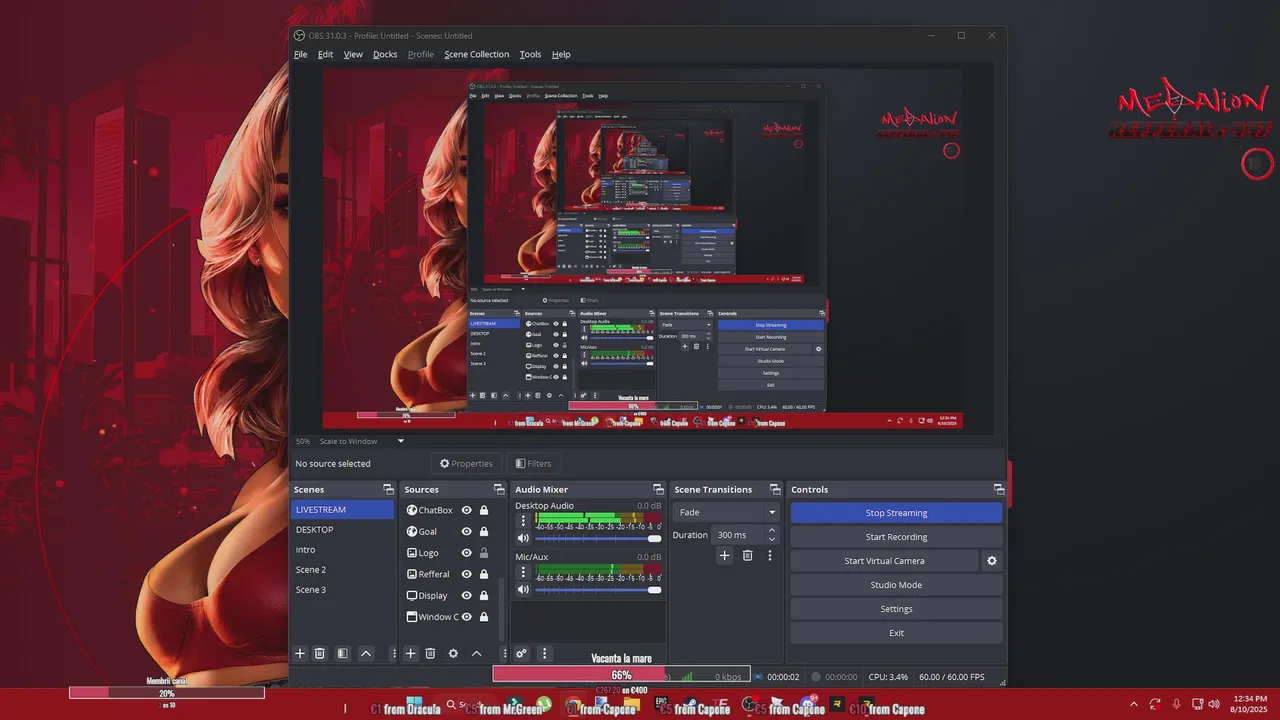1280x720 pixels.
Task: Add a new scene with the plus icon
Action: pos(299,653)
